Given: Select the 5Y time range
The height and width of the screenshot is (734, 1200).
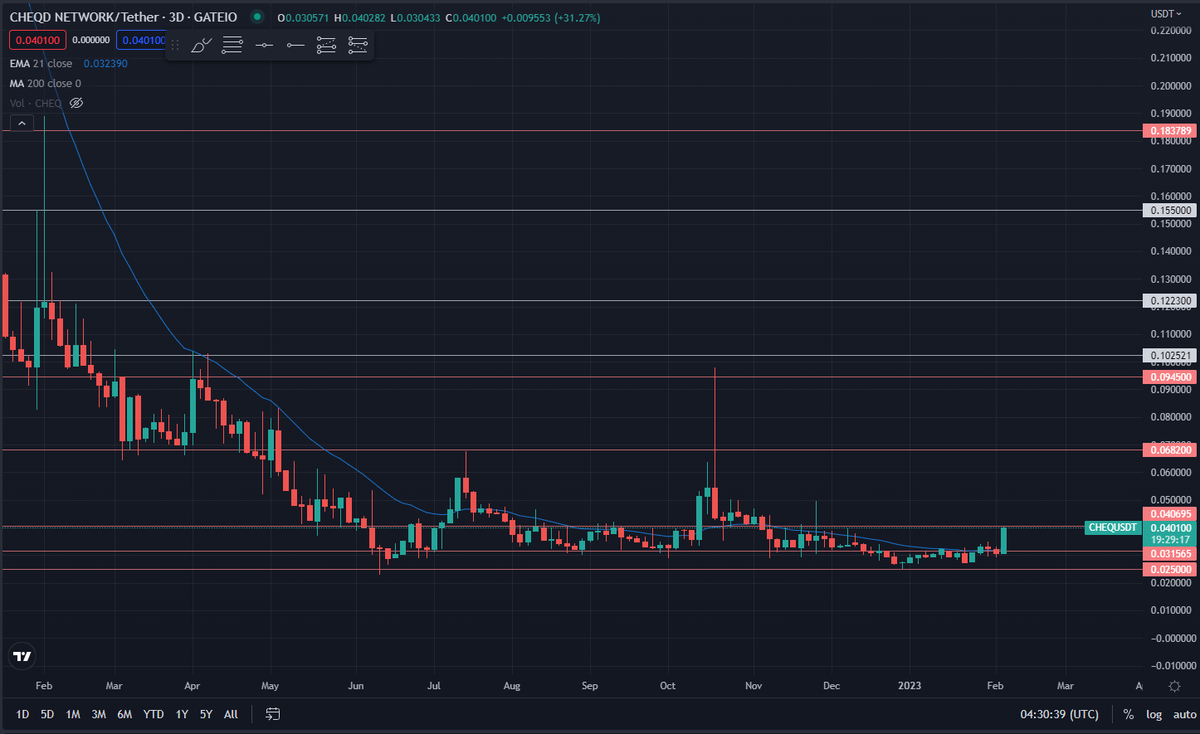Looking at the screenshot, I should coord(205,714).
